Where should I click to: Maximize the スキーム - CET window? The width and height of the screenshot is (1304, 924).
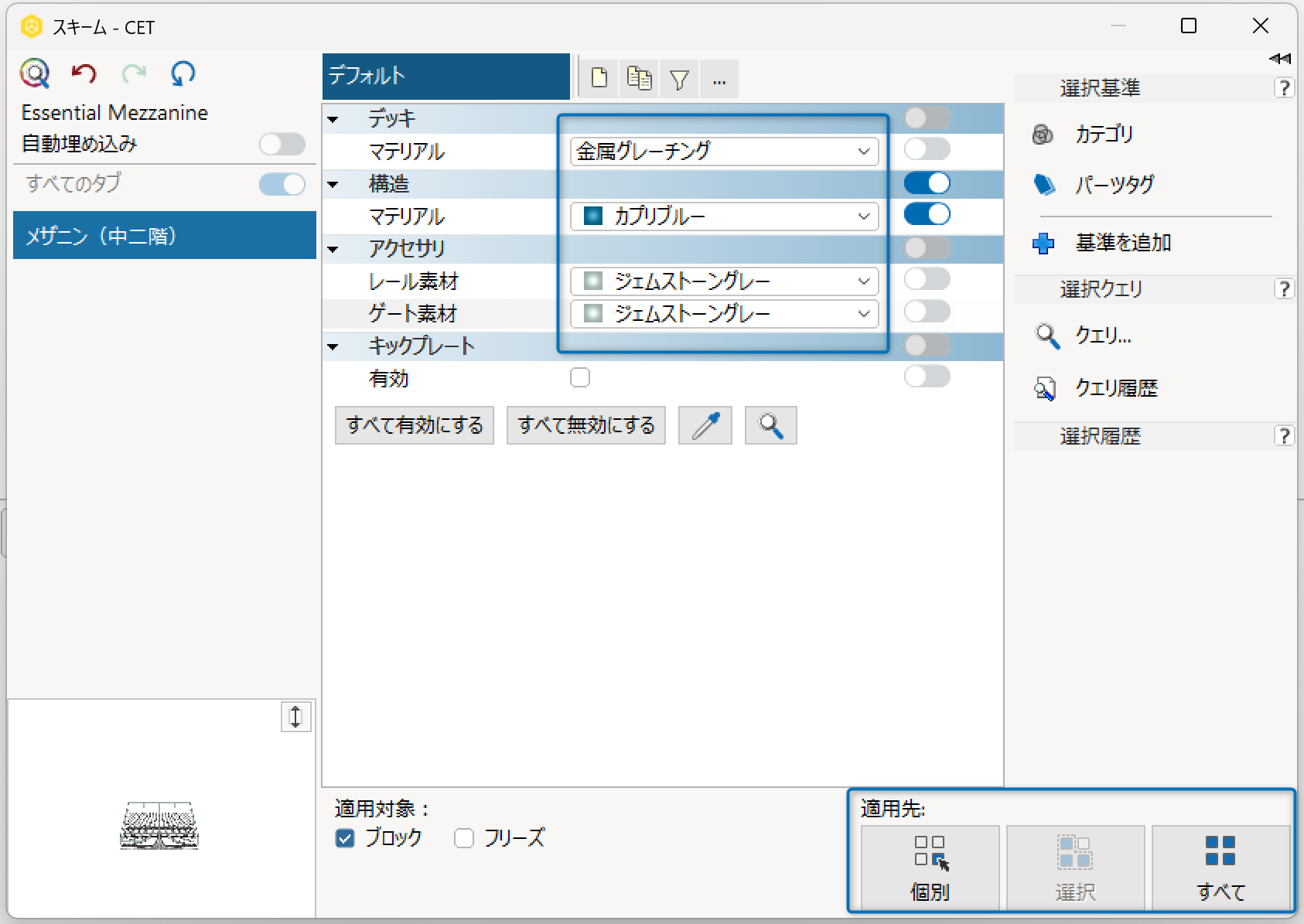[x=1189, y=26]
